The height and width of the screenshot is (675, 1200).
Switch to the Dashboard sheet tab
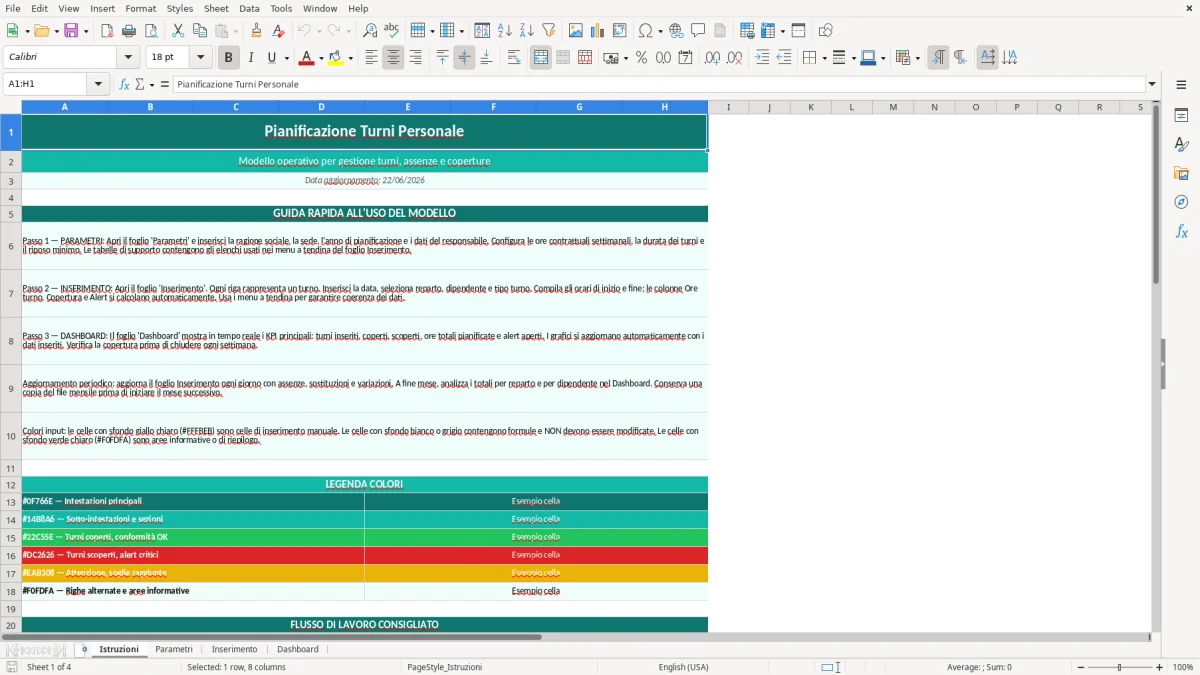tap(298, 649)
